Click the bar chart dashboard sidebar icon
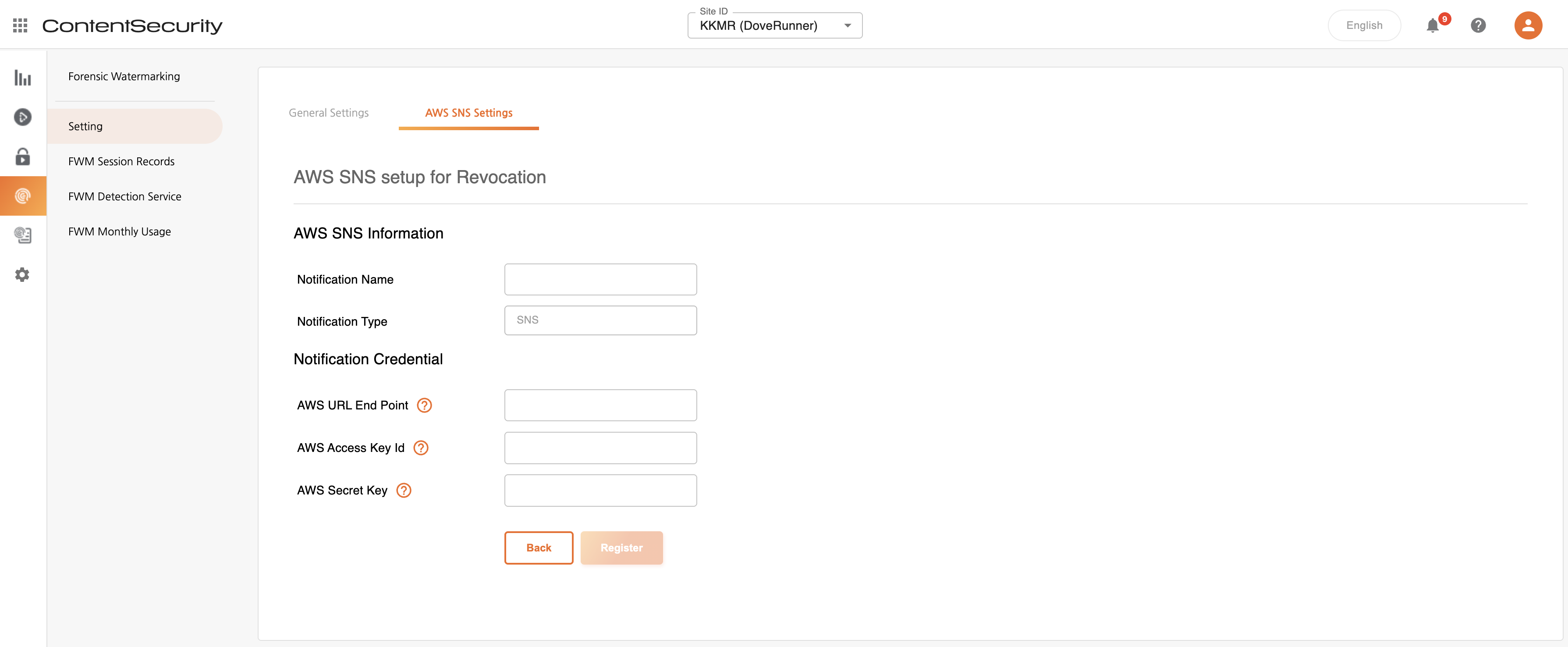 22,78
